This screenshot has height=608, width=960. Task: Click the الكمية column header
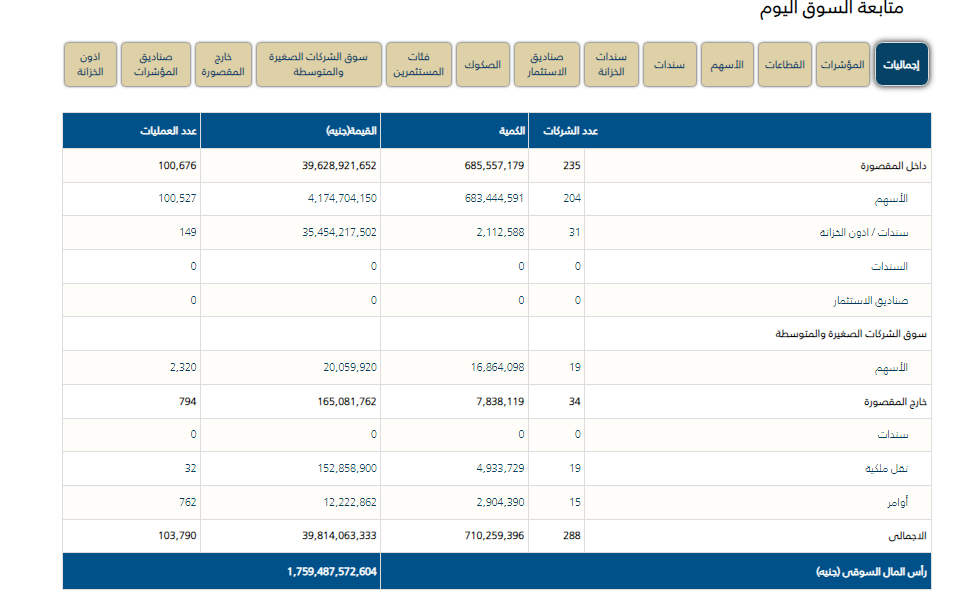[513, 131]
